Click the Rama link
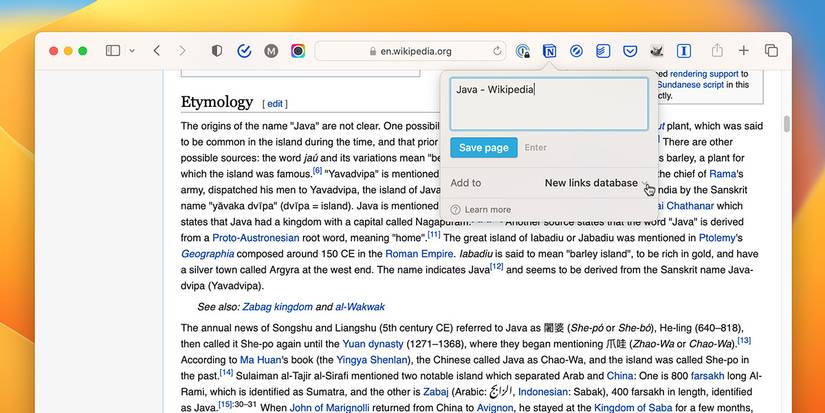The height and width of the screenshot is (413, 825). 722,174
